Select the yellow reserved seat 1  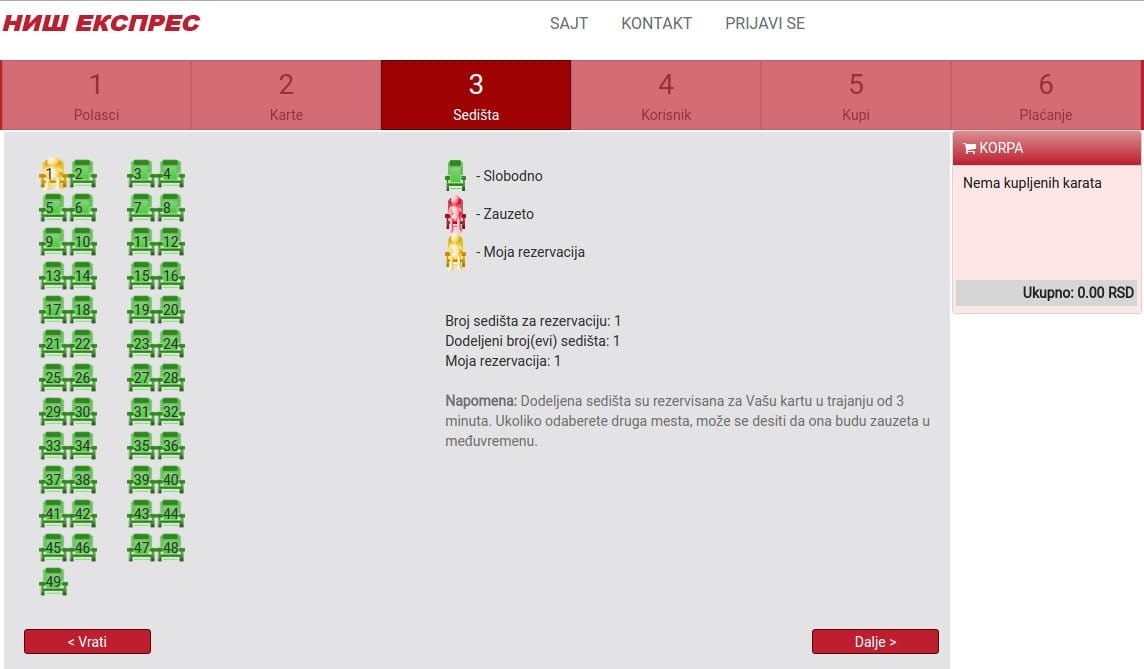[x=52, y=174]
